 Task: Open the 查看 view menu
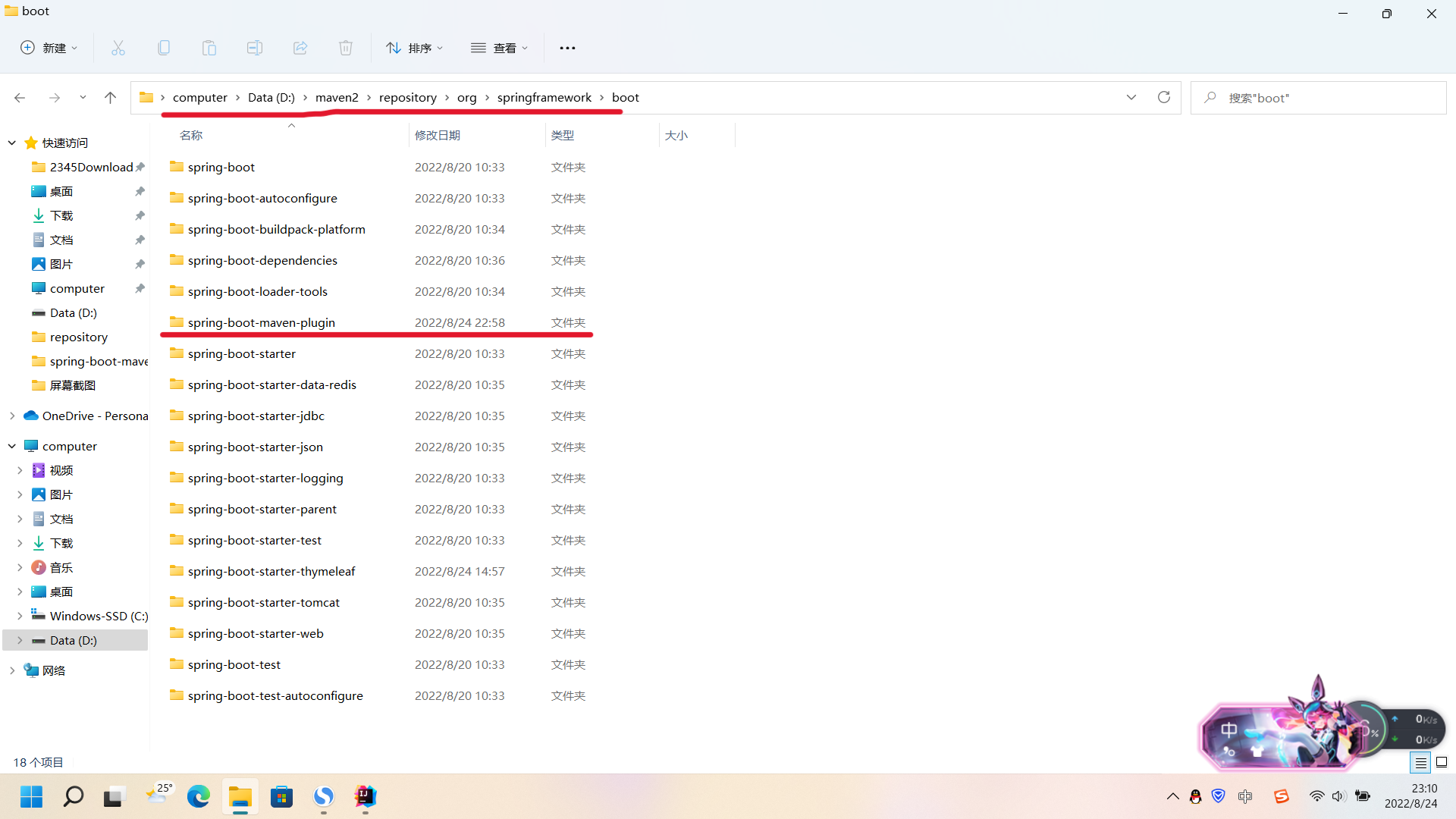(x=499, y=48)
